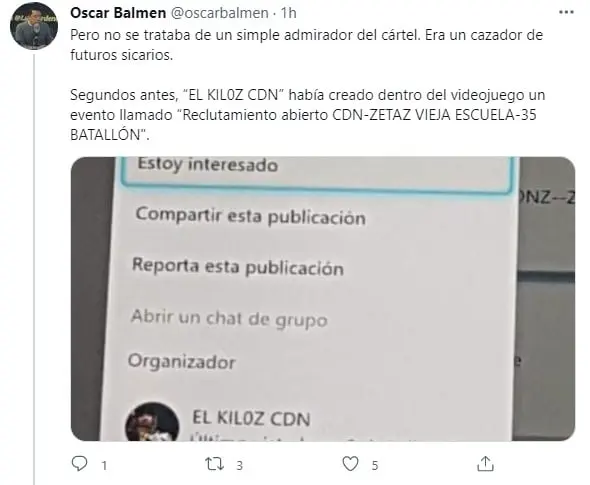
Task: Click the Oscar Balmen display name
Action: click(x=118, y=13)
